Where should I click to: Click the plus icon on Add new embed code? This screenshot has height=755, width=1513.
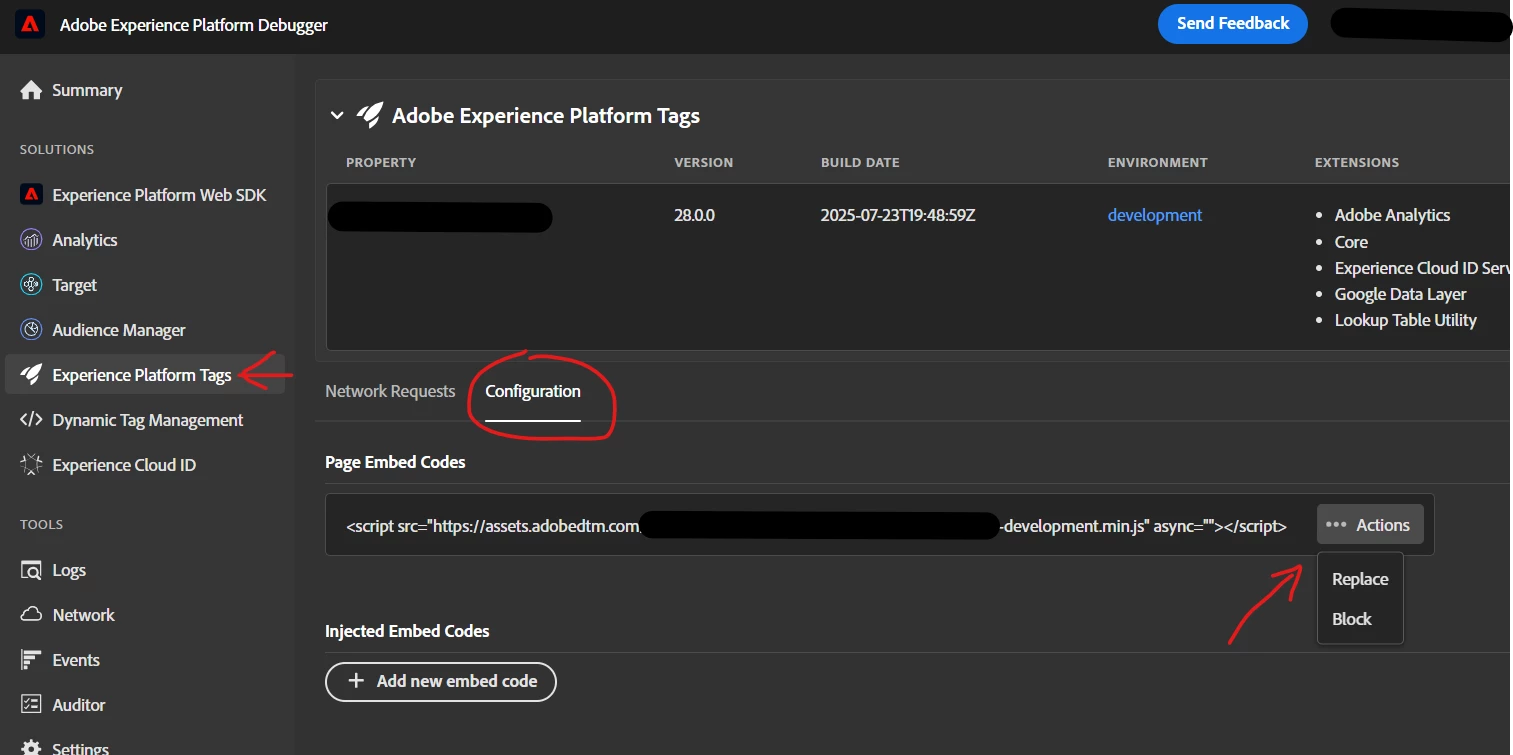tap(355, 681)
